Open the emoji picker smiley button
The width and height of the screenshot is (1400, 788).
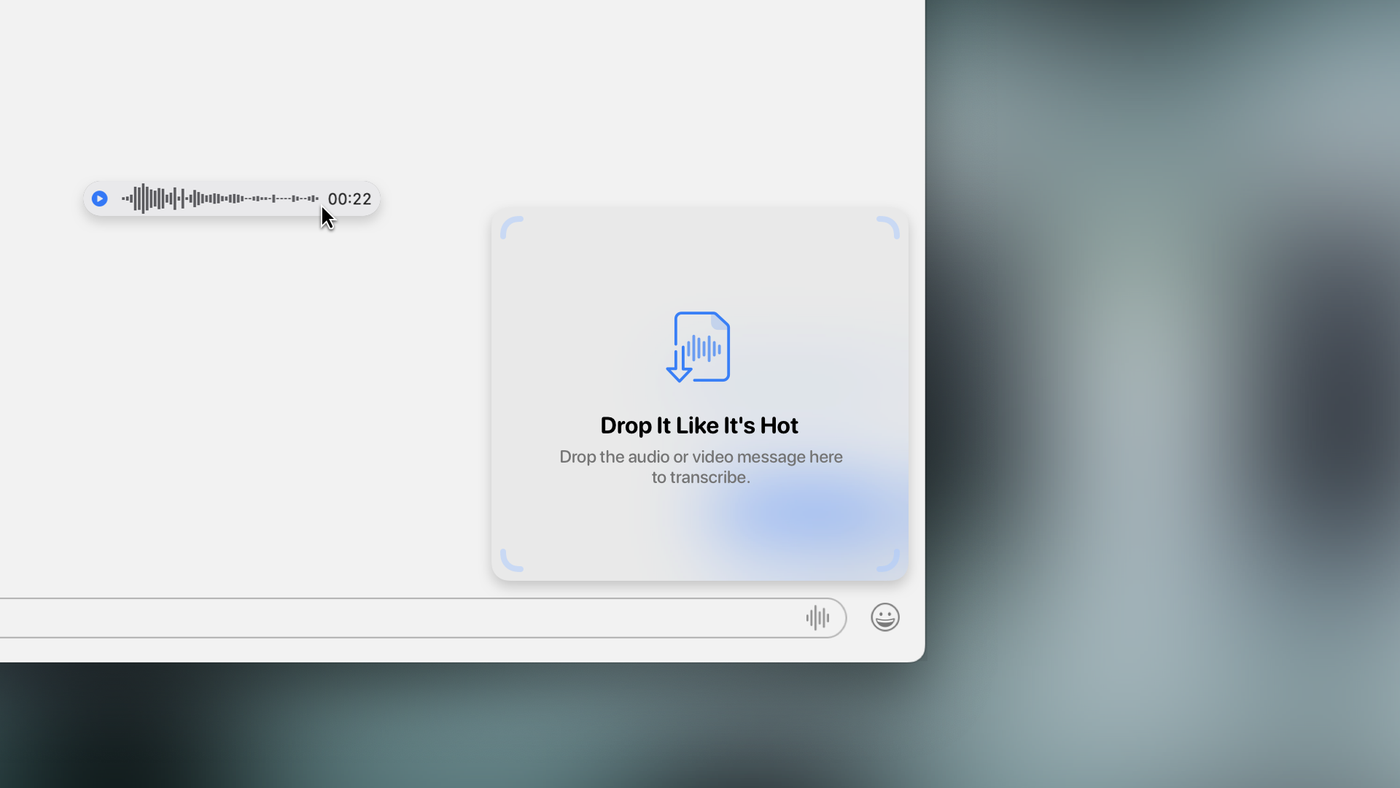[x=885, y=618]
